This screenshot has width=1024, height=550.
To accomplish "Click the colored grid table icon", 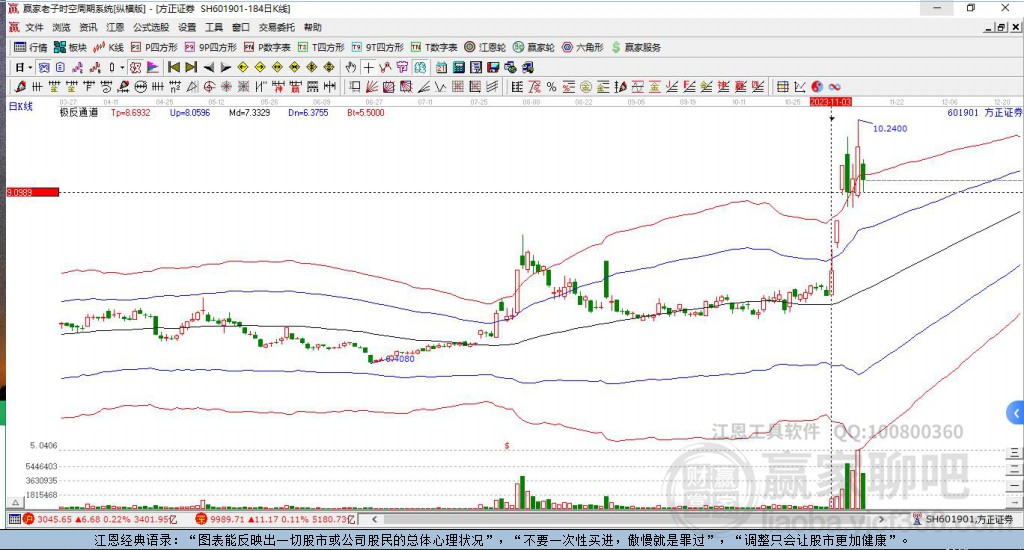I will click(782, 86).
